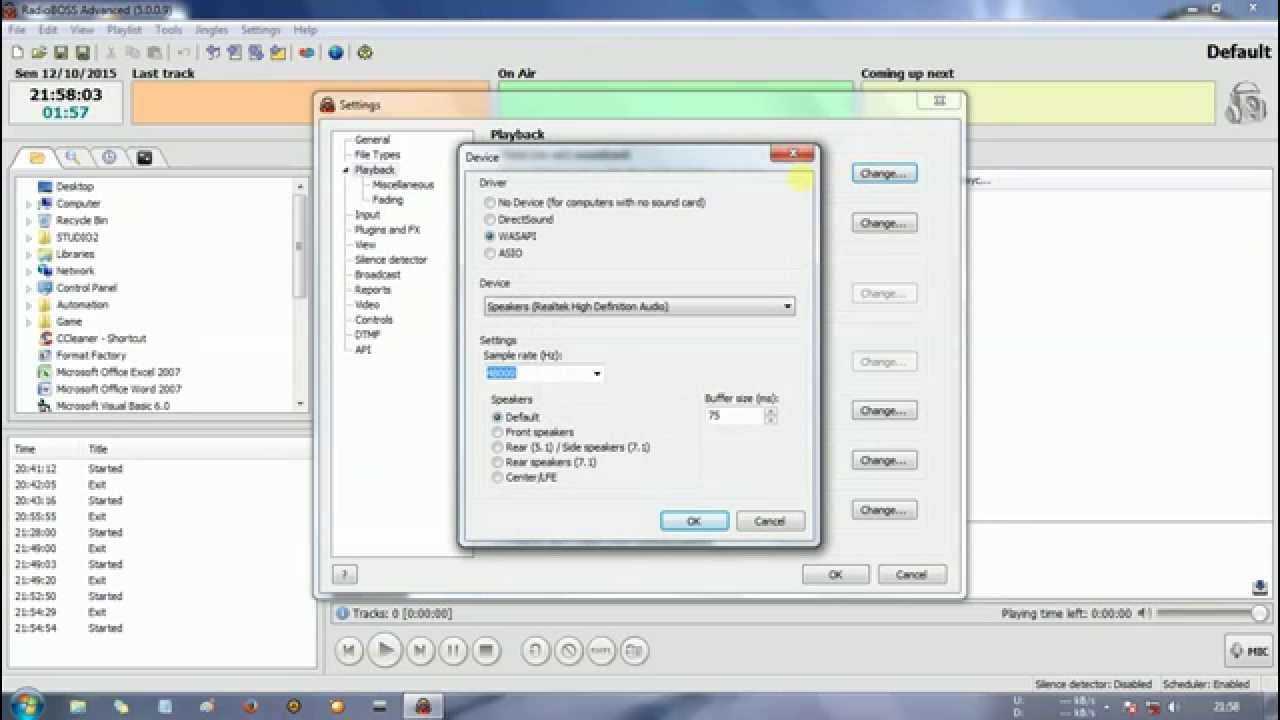
Task: Click the red-and-blue toolbar icon
Action: (306, 52)
